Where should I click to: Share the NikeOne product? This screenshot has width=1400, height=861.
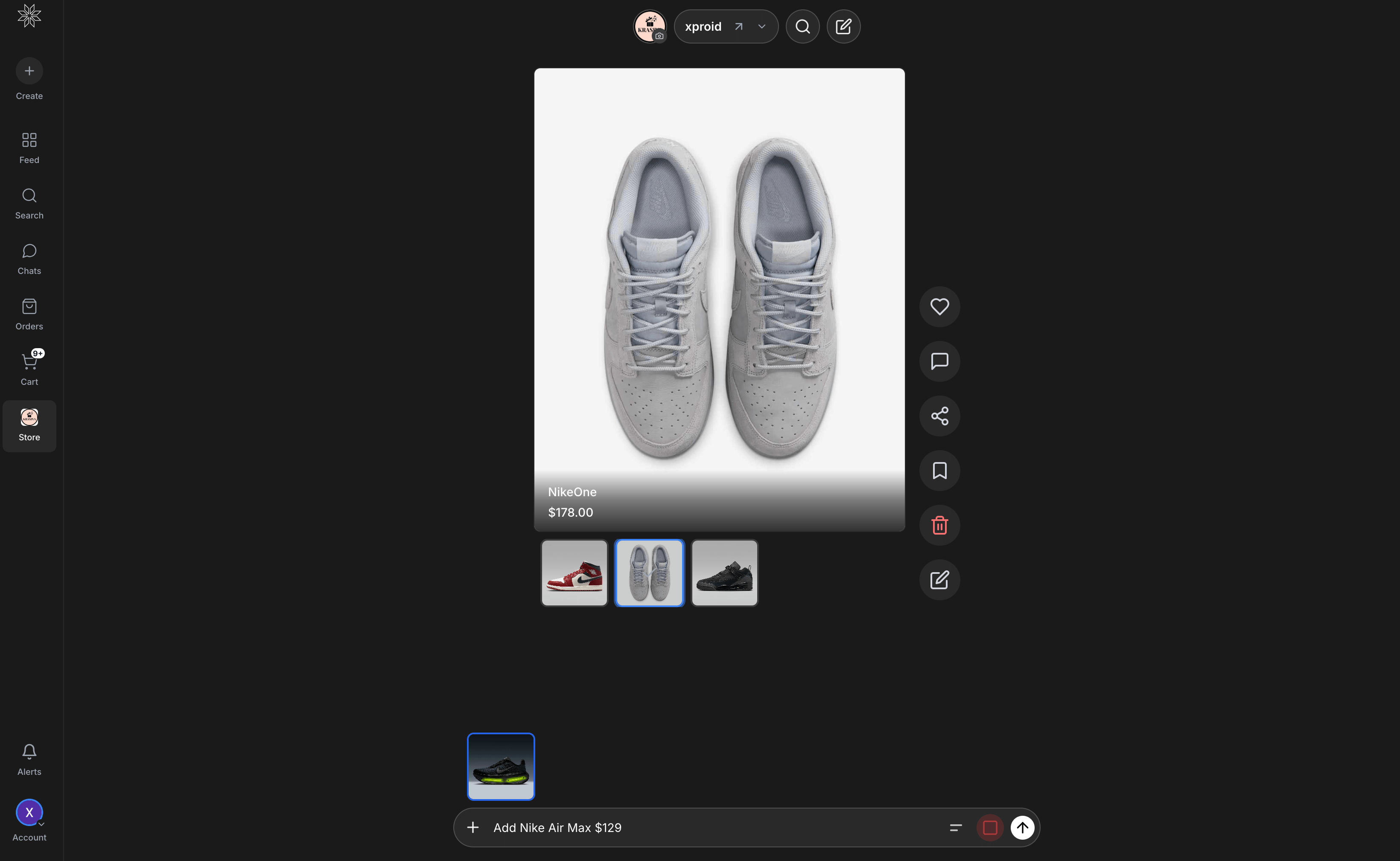939,416
